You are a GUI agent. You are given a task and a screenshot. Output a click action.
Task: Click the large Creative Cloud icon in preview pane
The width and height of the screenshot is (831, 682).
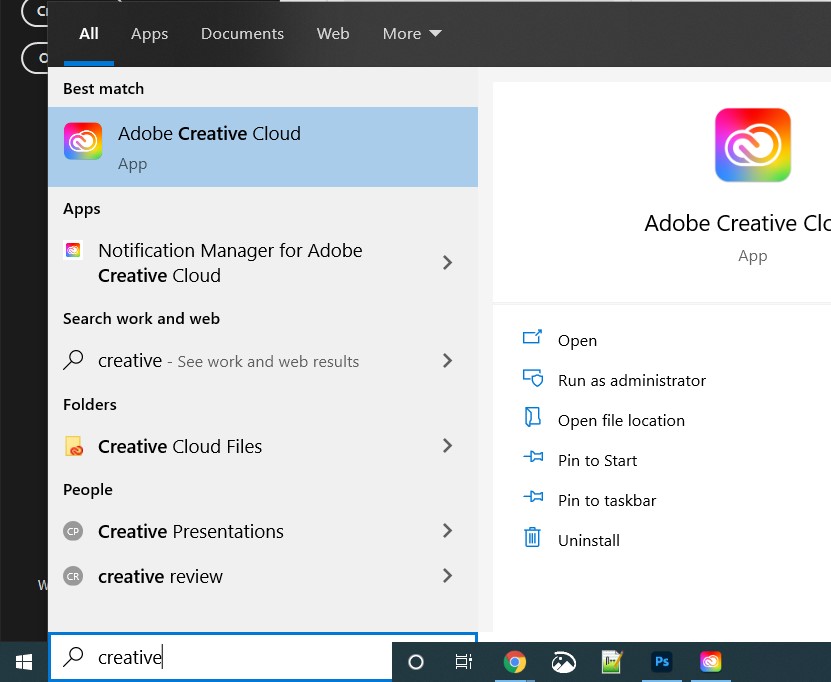[x=753, y=145]
